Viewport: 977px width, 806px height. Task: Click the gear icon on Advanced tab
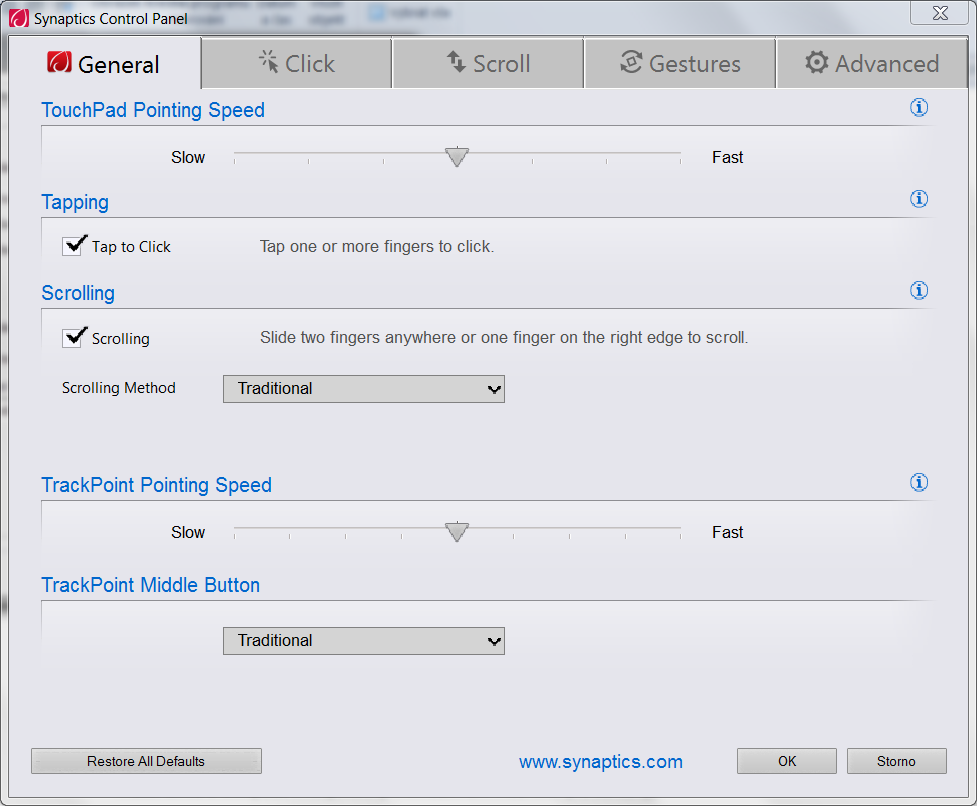(817, 63)
